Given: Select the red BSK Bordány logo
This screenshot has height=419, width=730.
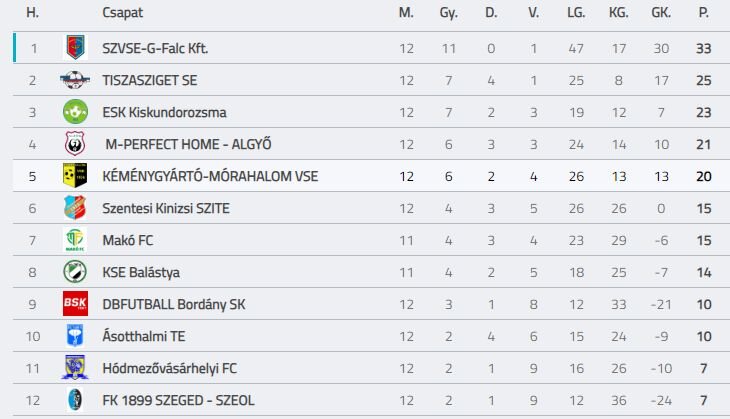Looking at the screenshot, I should point(75,304).
